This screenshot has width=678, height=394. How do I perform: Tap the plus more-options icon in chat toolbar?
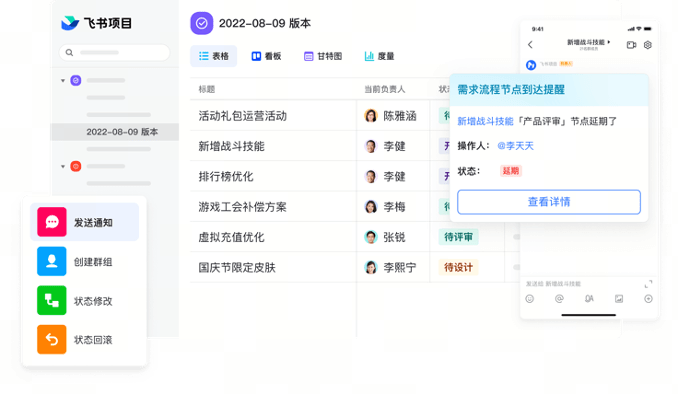(x=648, y=299)
